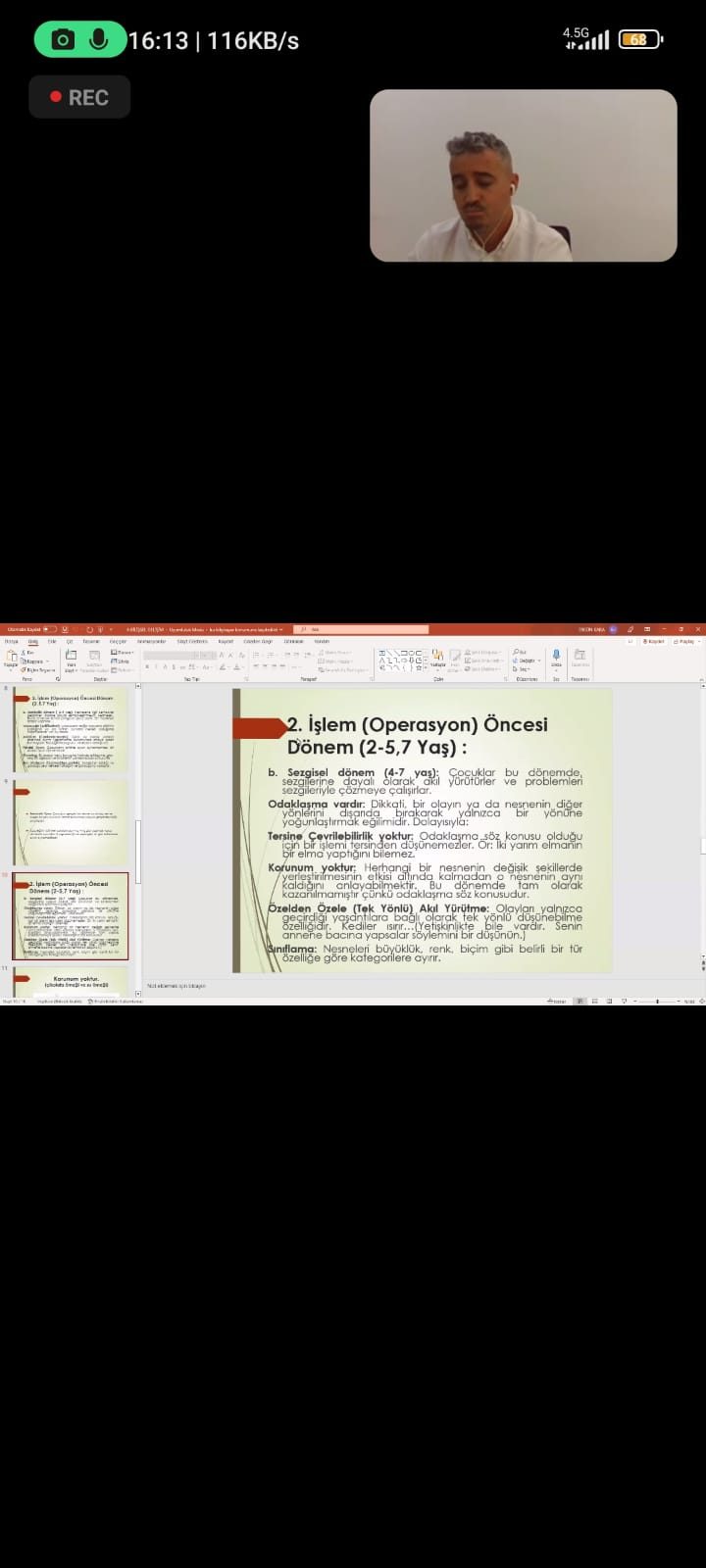The image size is (706, 1568).
Task: Open the Seç (Select) dropdown
Action: 522,669
